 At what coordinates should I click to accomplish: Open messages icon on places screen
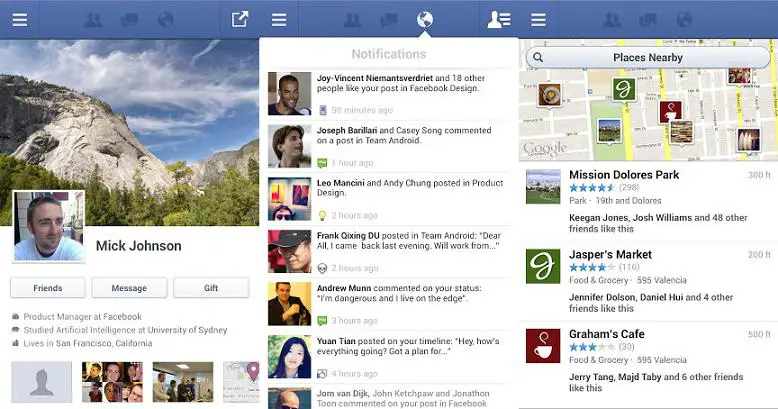coord(648,20)
